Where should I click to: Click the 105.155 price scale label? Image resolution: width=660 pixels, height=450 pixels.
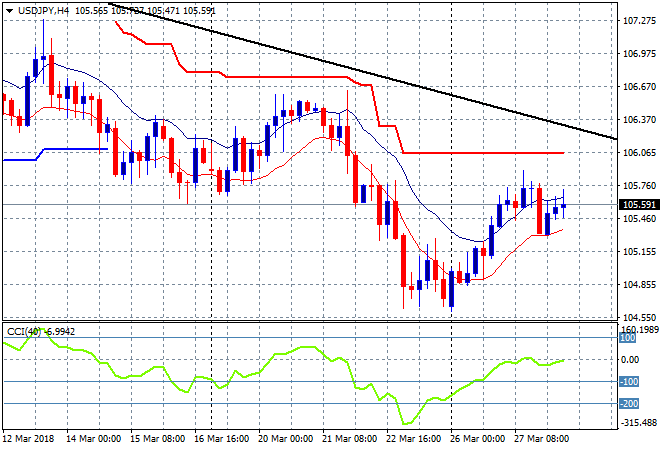639,252
